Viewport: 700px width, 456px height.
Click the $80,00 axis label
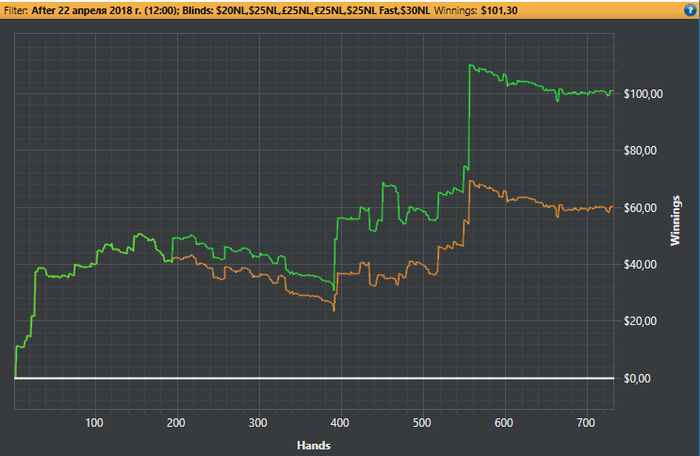pos(640,151)
